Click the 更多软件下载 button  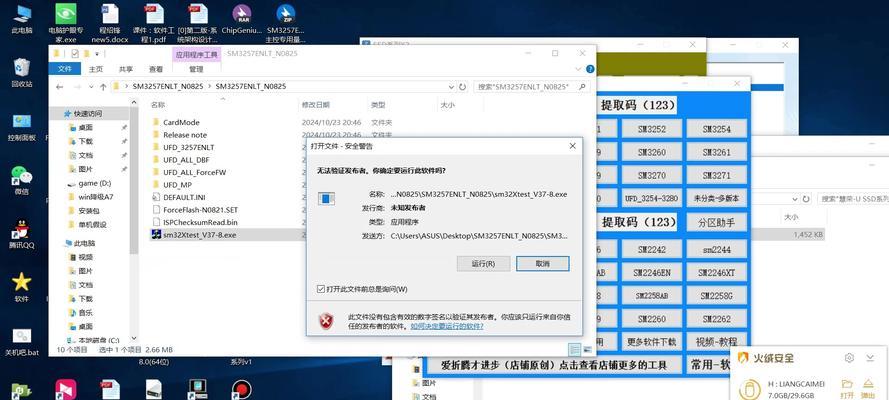pos(651,342)
